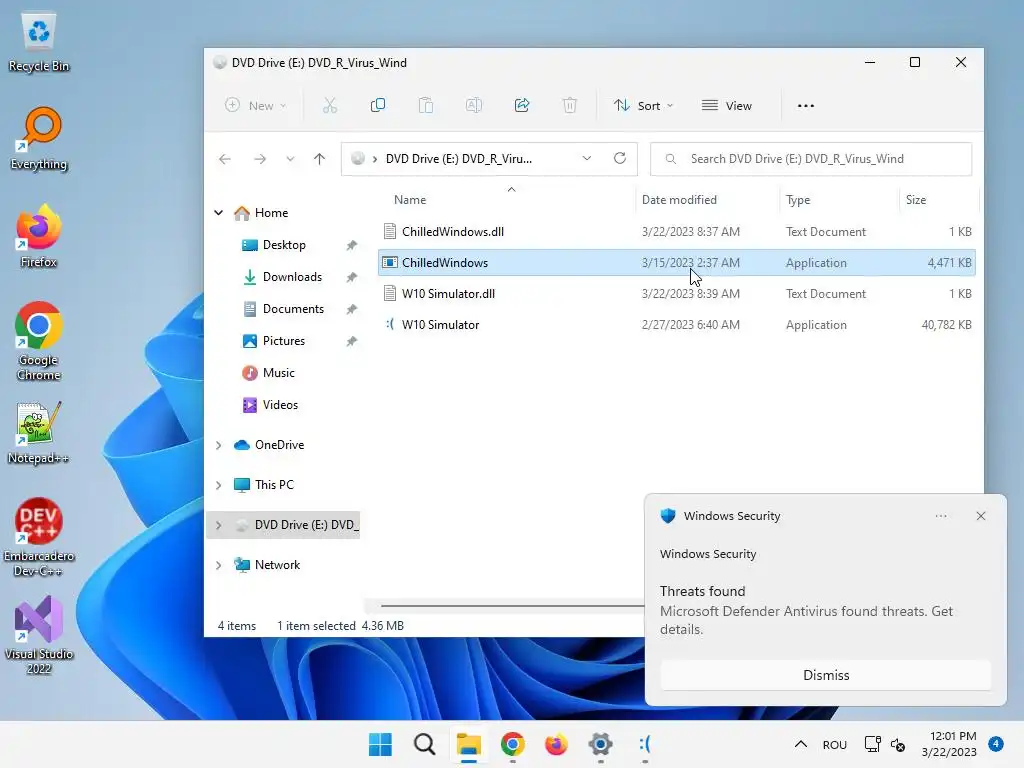Viewport: 1024px width, 768px height.
Task: Select Music in navigation pane
Action: tap(278, 373)
